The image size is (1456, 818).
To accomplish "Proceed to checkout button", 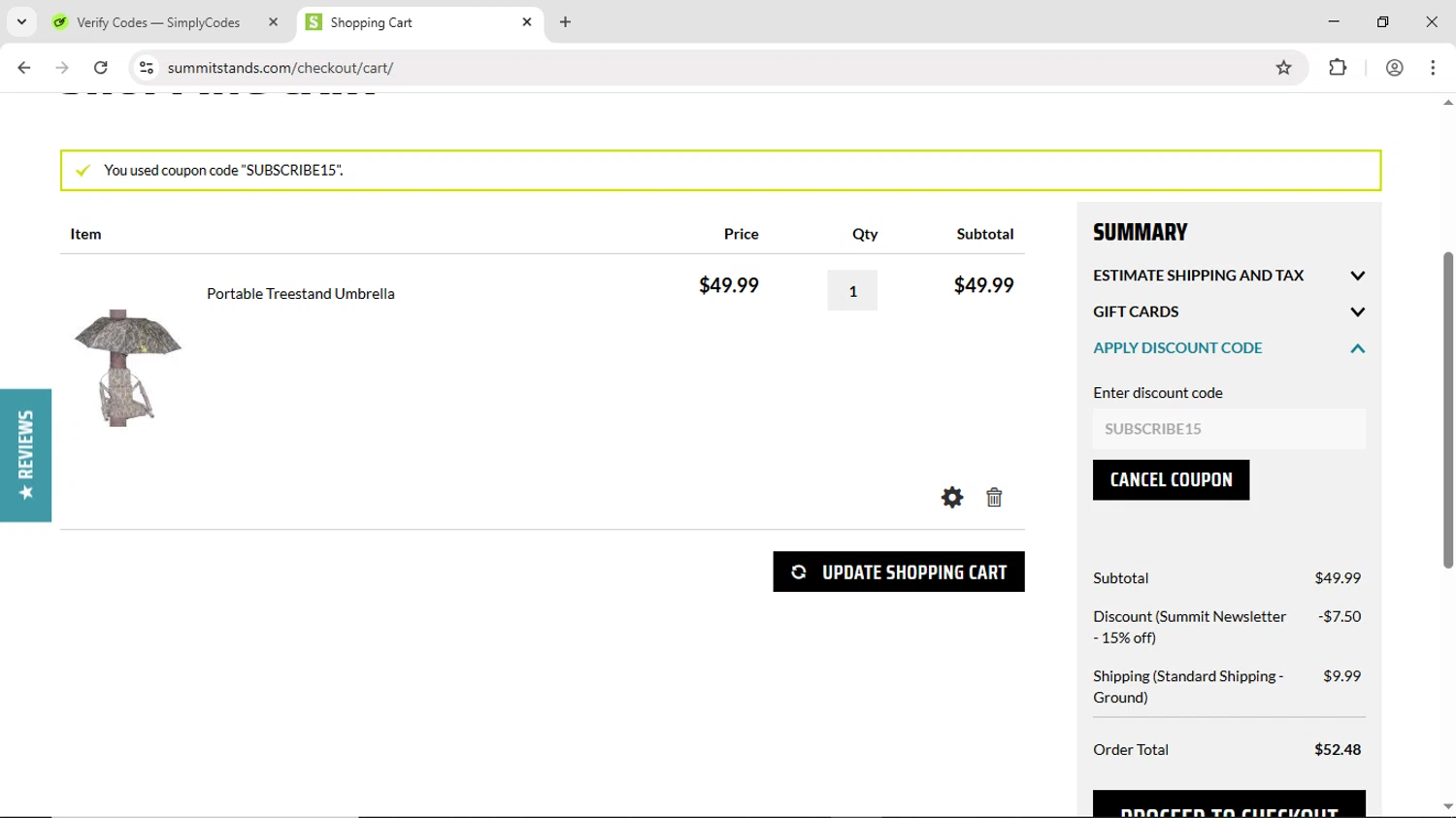I will pos(1229,804).
